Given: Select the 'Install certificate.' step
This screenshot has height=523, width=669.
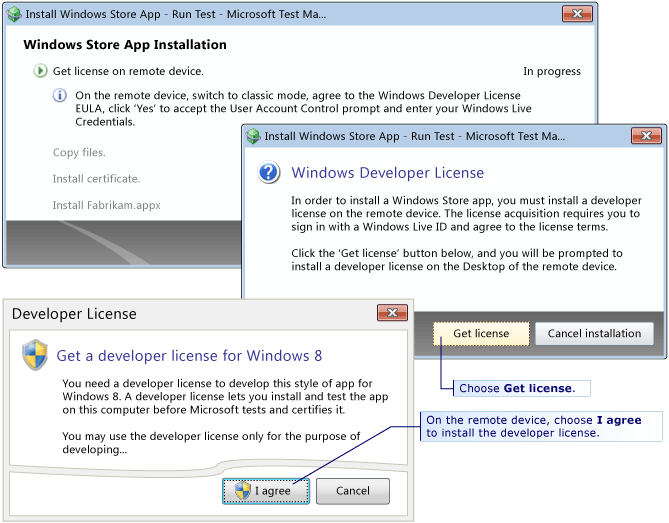Looking at the screenshot, I should pos(96,179).
